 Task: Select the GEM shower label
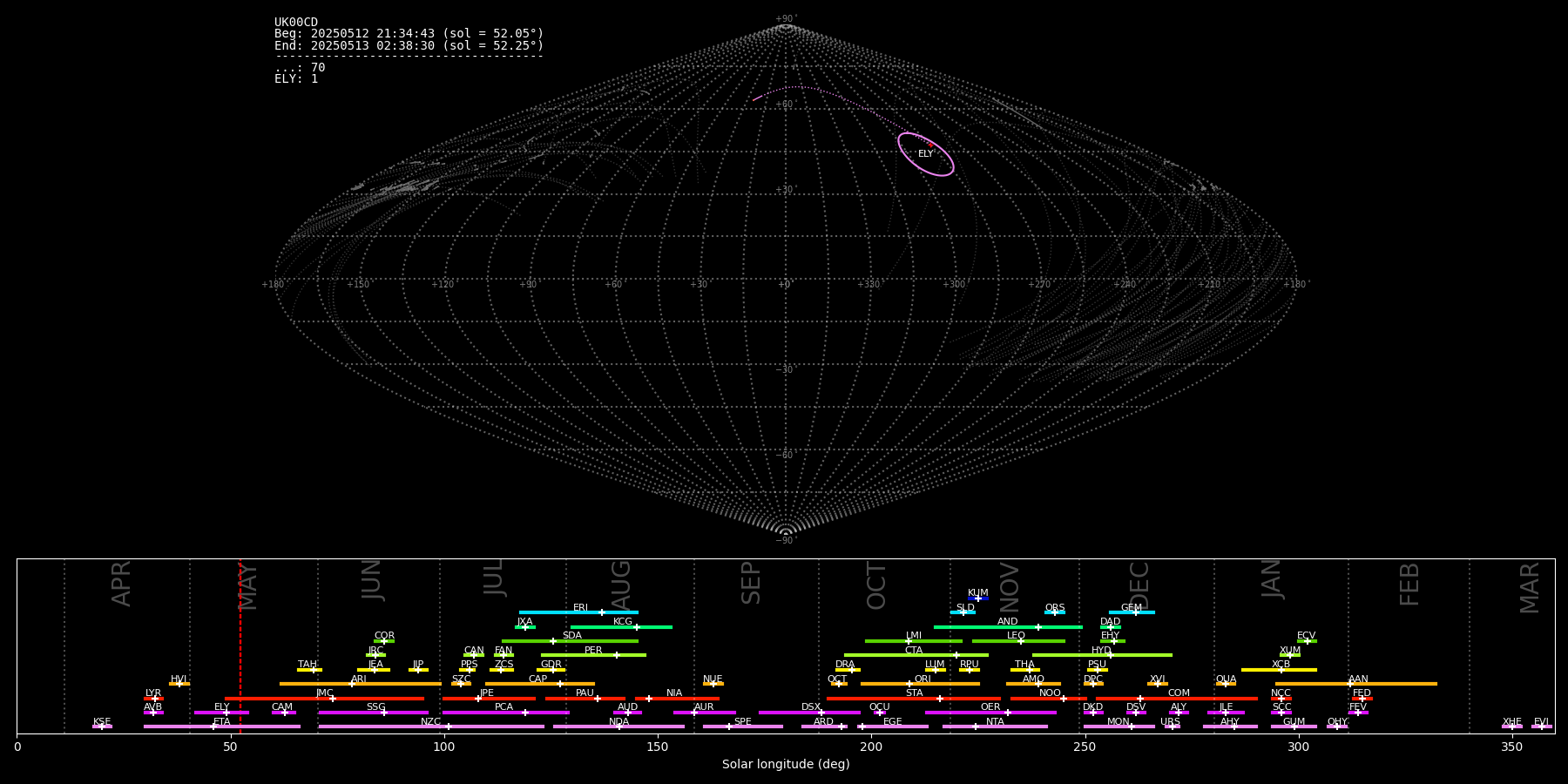tap(1132, 608)
